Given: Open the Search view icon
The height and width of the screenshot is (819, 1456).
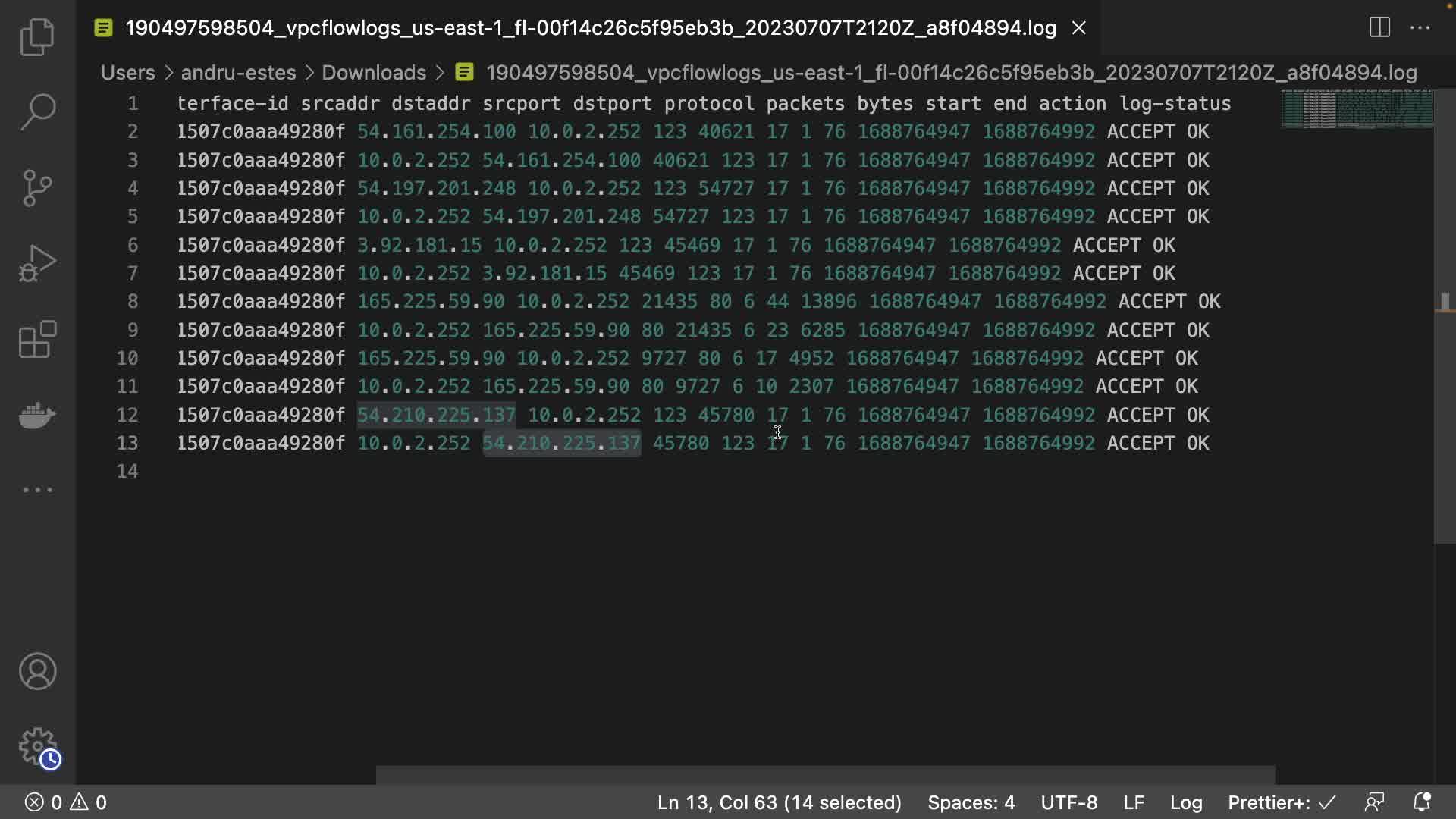Looking at the screenshot, I should point(37,111).
